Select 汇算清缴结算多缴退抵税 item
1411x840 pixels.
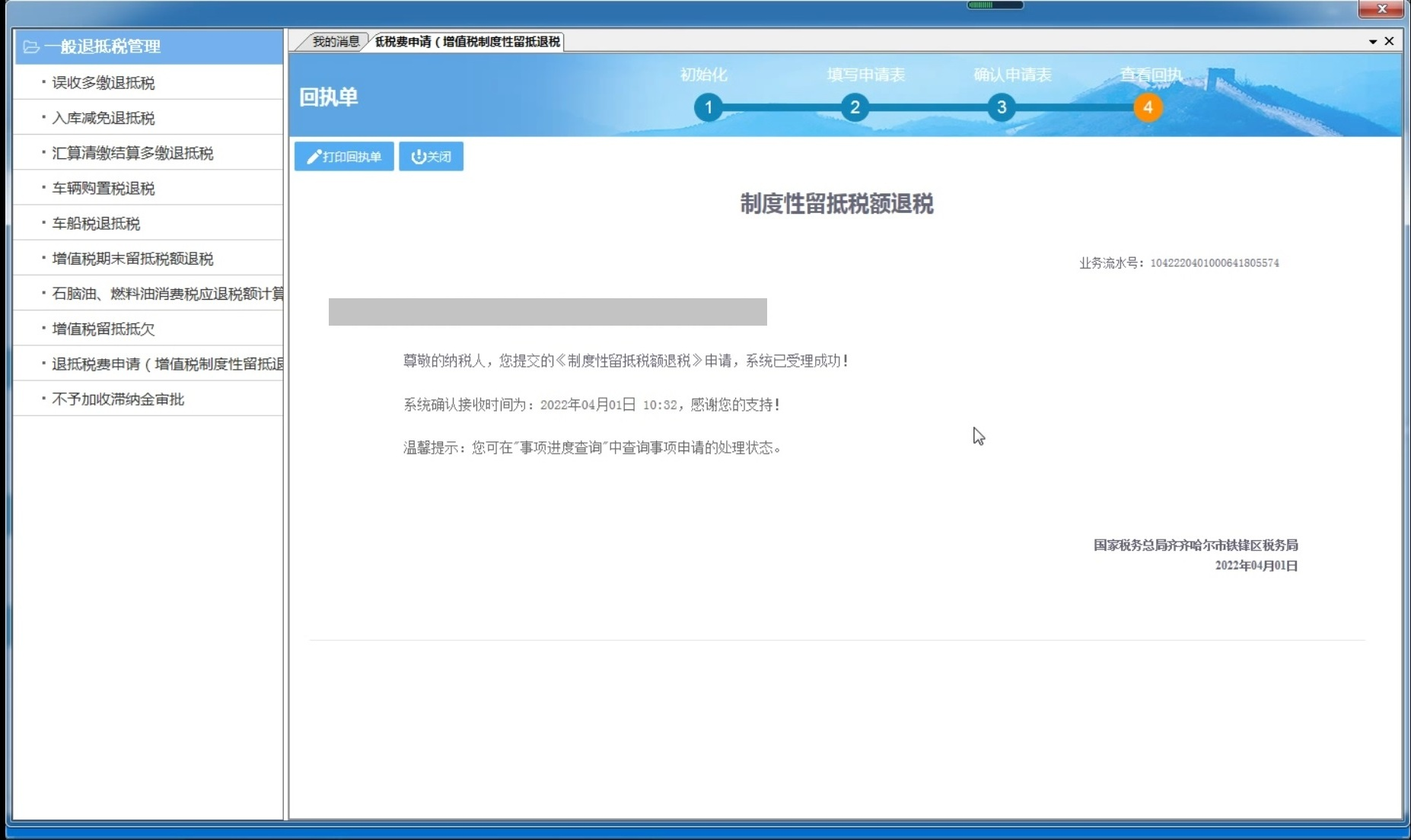coord(132,153)
